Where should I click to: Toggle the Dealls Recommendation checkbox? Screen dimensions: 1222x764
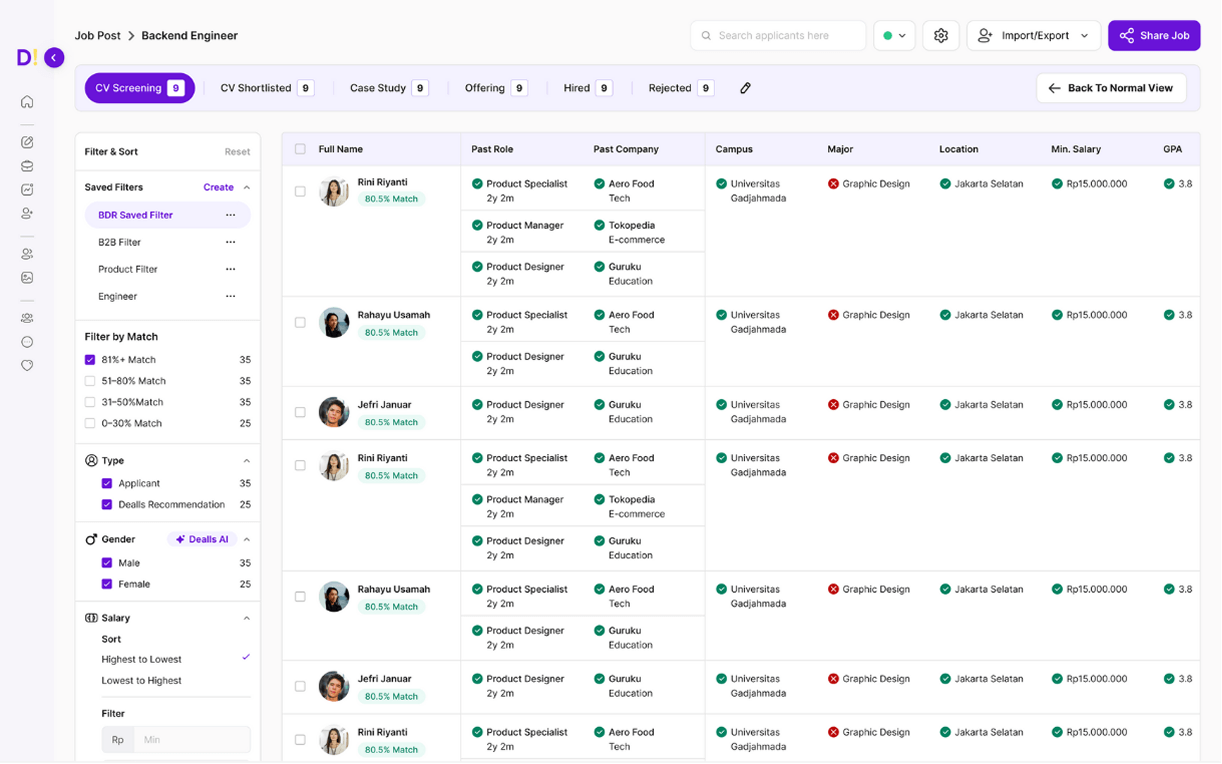point(107,505)
